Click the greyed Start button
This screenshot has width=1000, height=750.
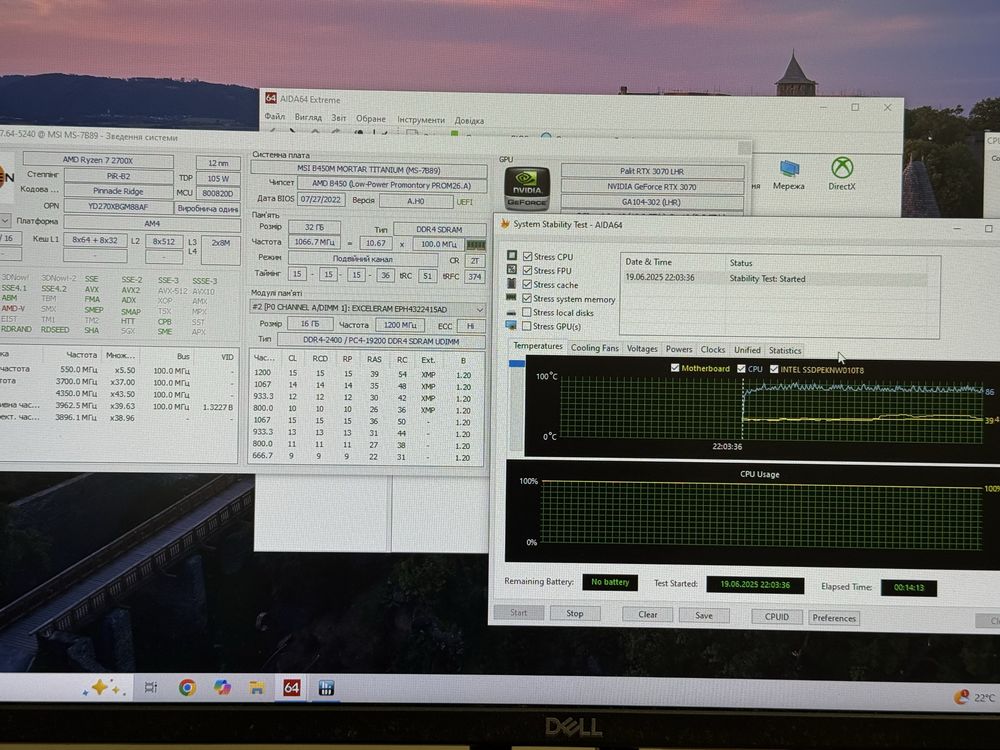[x=518, y=613]
